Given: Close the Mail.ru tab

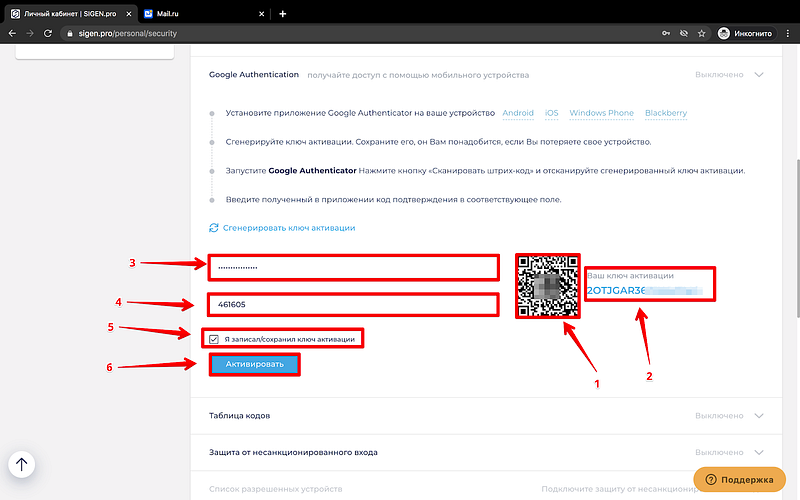Looking at the screenshot, I should click(x=261, y=14).
